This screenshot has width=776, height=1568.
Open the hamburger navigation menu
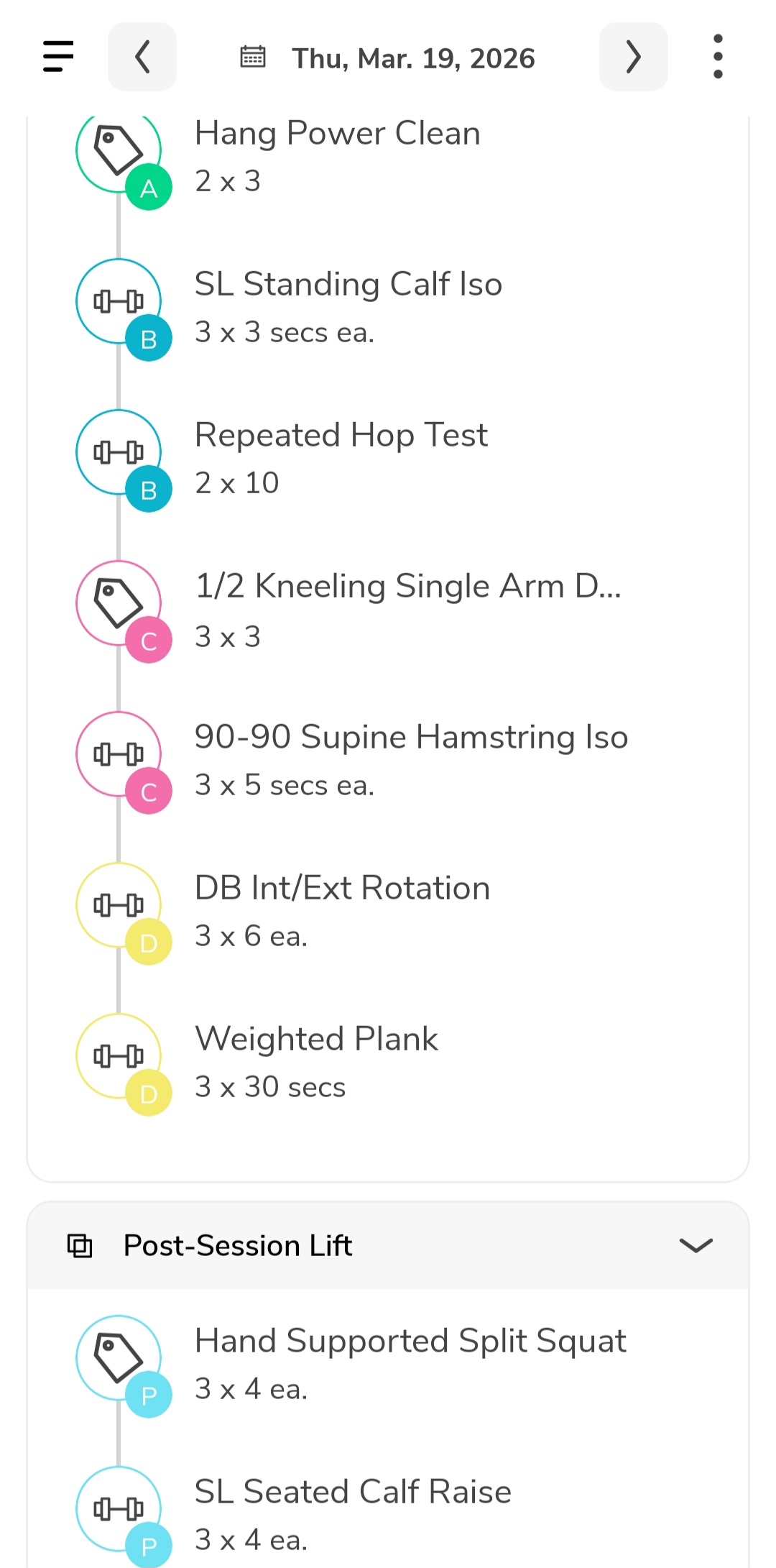58,56
